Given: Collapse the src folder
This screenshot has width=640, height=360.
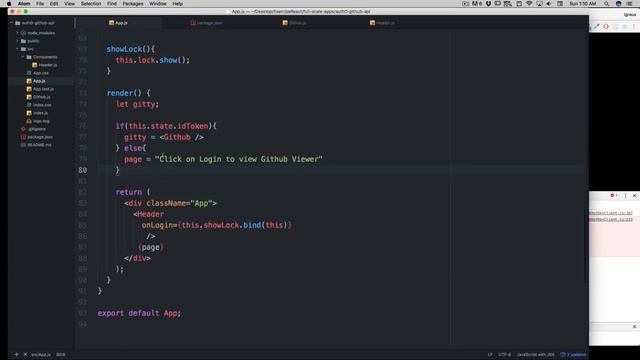Looking at the screenshot, I should pos(17,49).
